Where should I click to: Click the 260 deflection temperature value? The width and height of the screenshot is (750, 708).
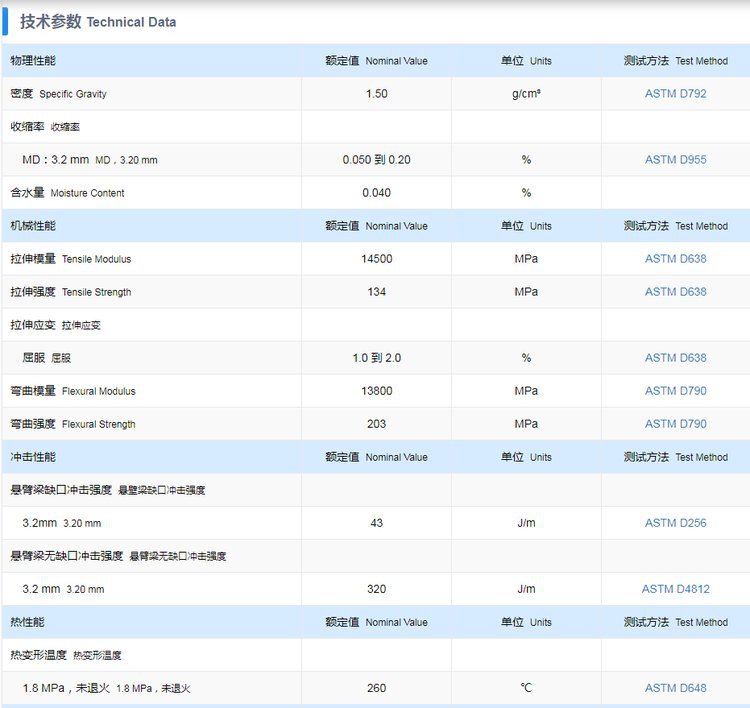tap(376, 688)
